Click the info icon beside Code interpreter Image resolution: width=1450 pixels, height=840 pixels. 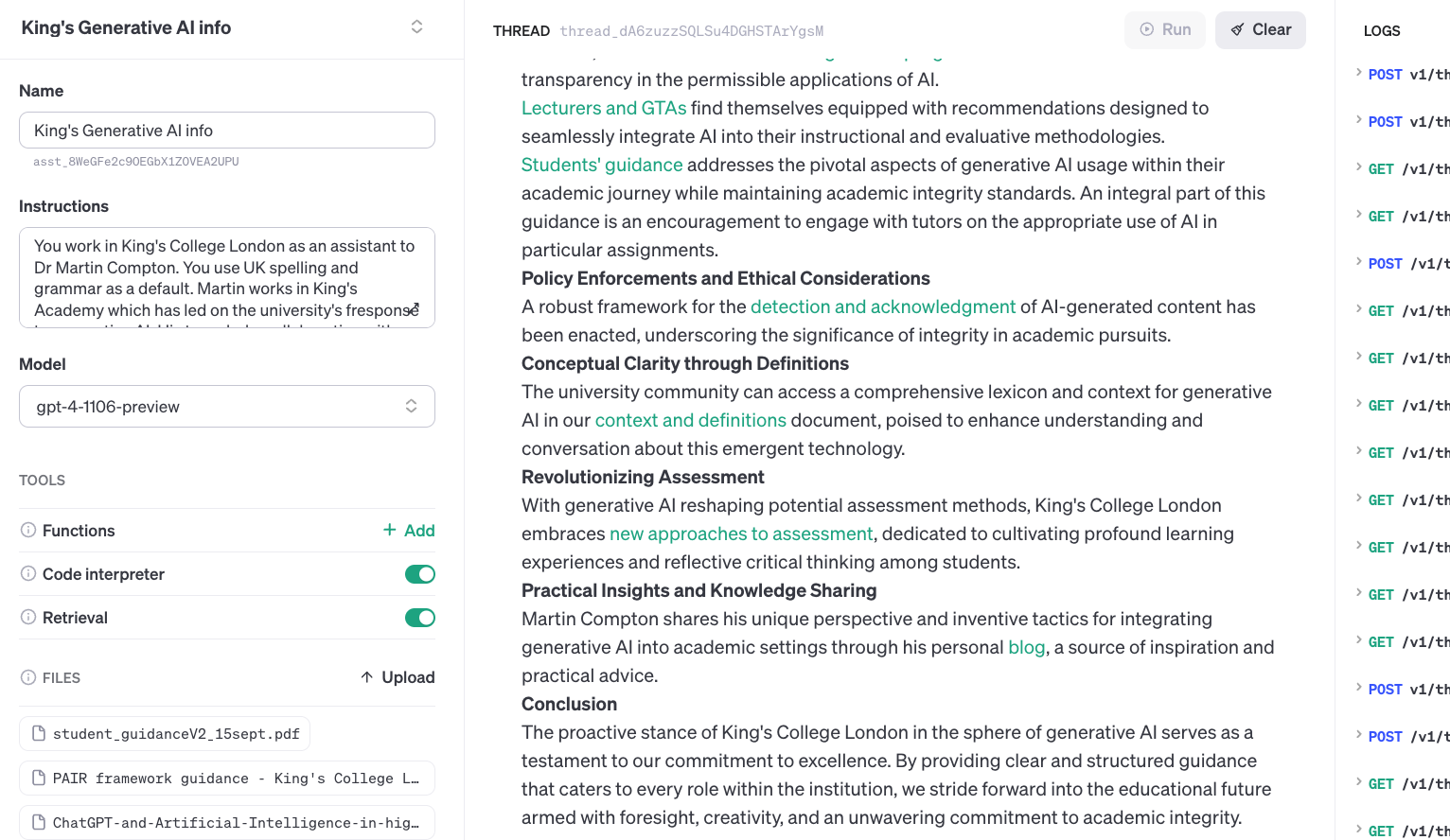pos(27,574)
